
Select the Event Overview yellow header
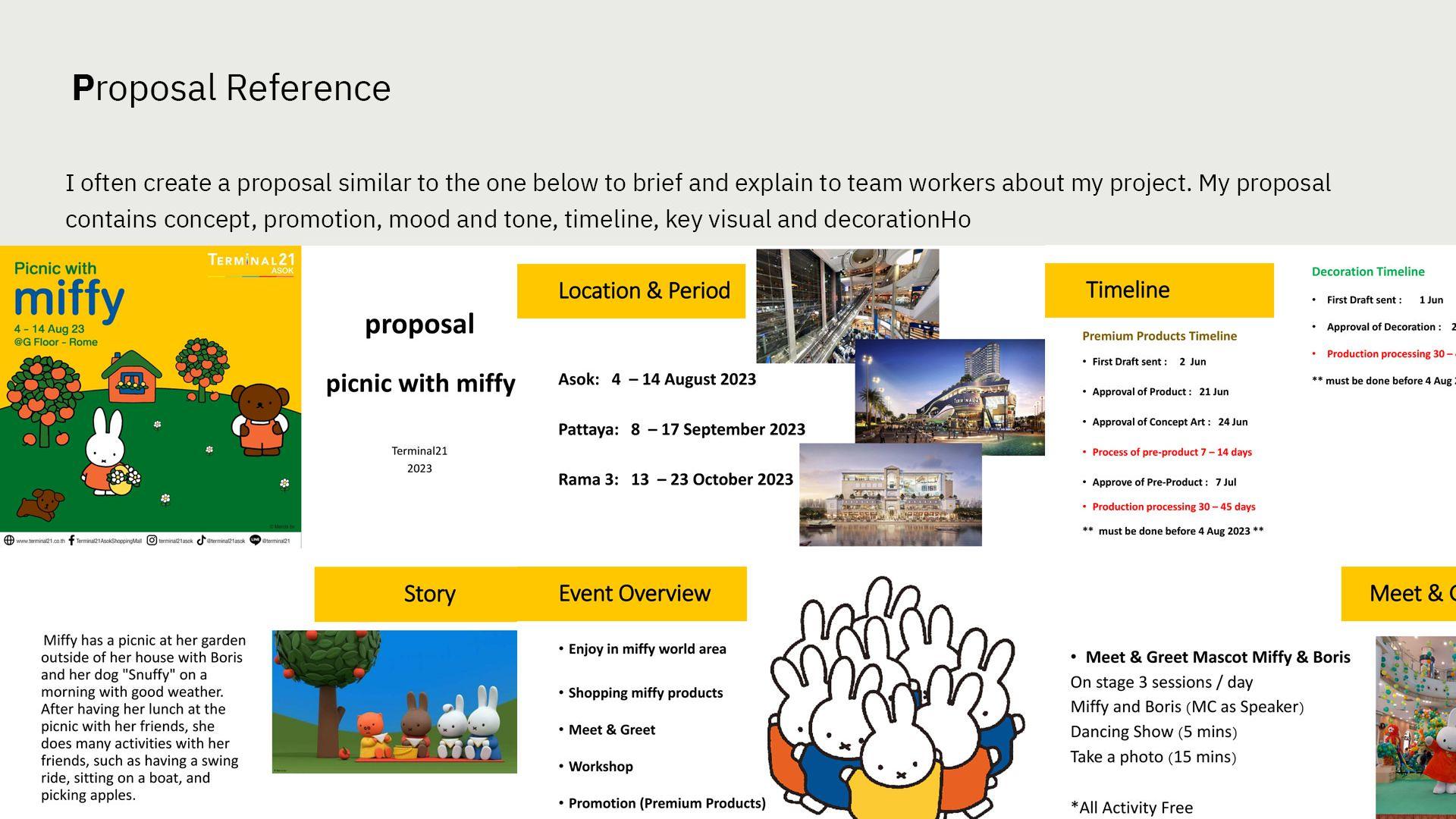(x=632, y=594)
